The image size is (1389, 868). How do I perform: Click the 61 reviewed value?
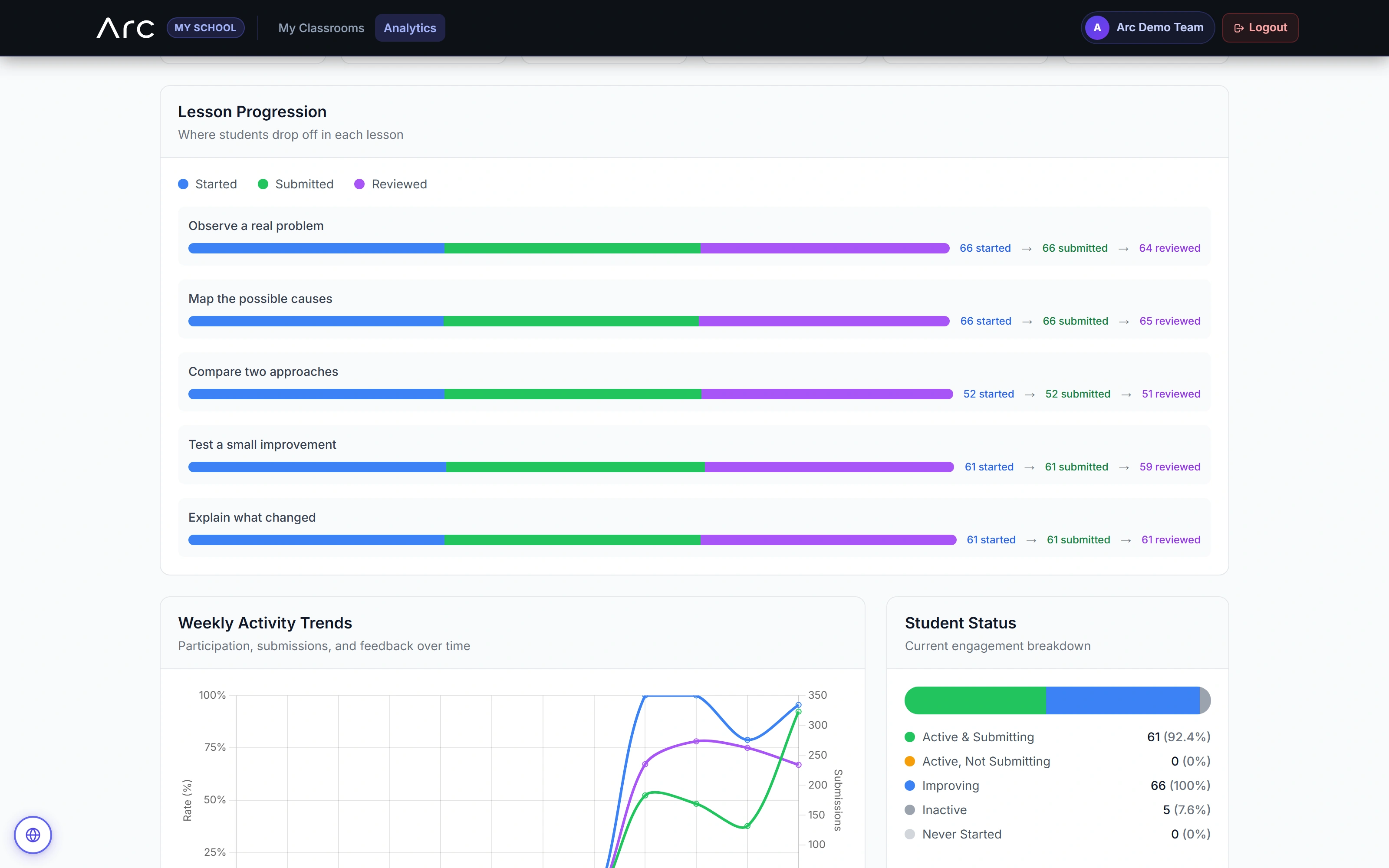click(x=1171, y=539)
